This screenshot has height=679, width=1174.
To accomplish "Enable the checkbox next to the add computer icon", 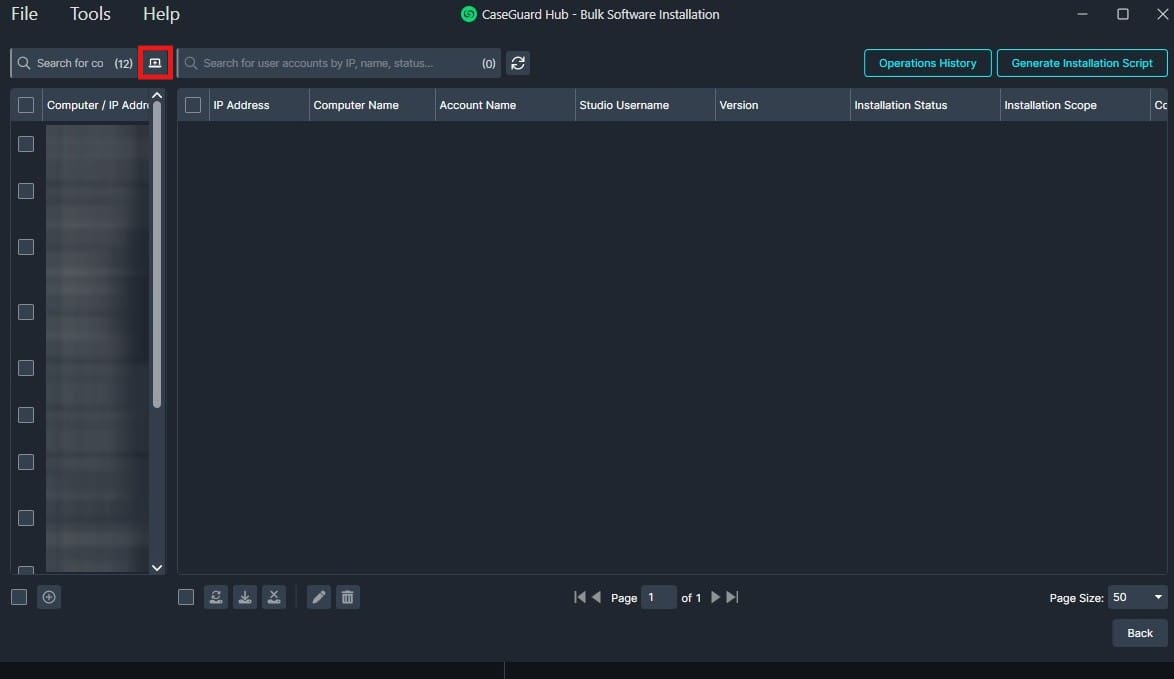I will [x=18, y=597].
